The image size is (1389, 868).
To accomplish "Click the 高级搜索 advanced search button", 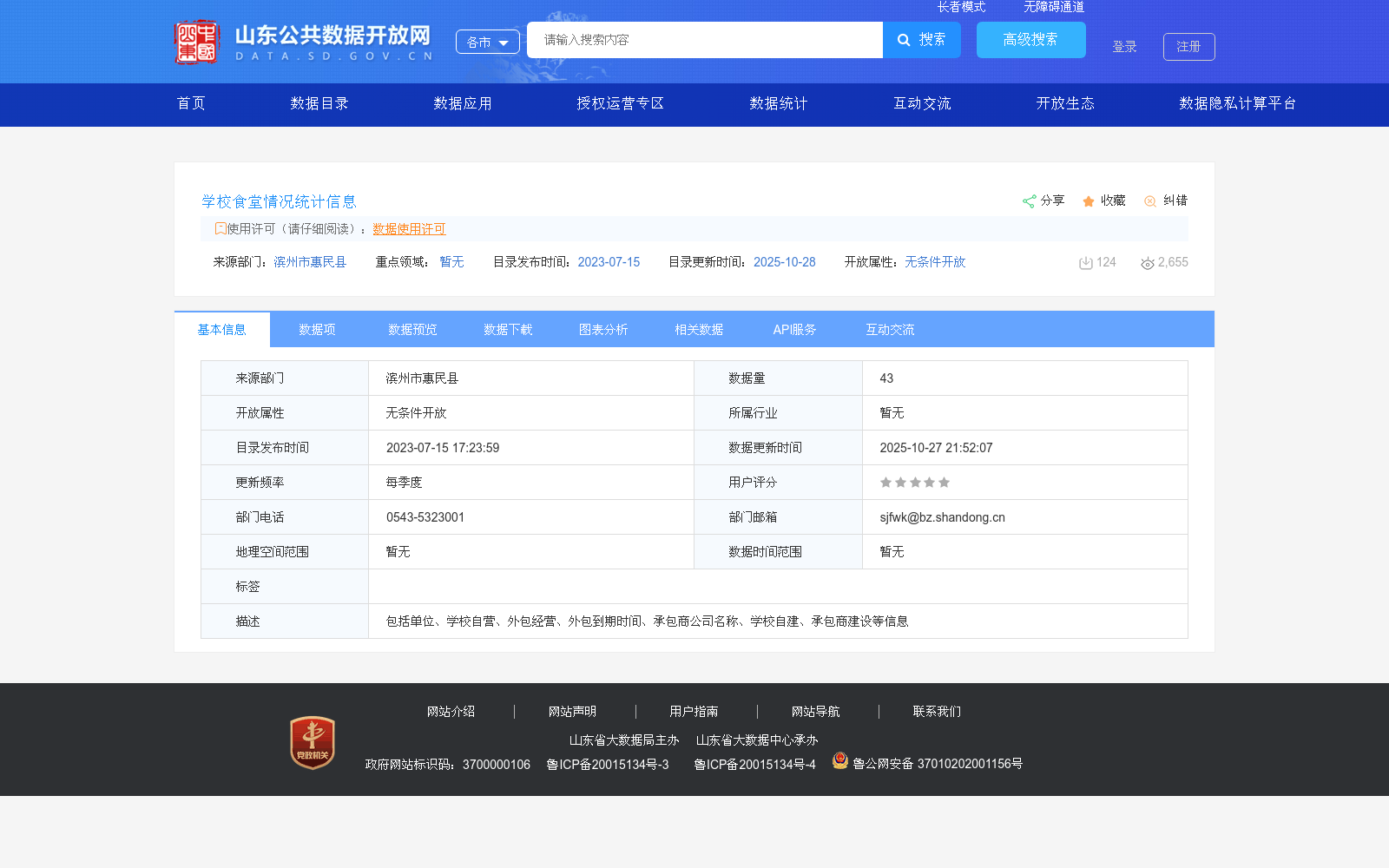I will (1030, 40).
